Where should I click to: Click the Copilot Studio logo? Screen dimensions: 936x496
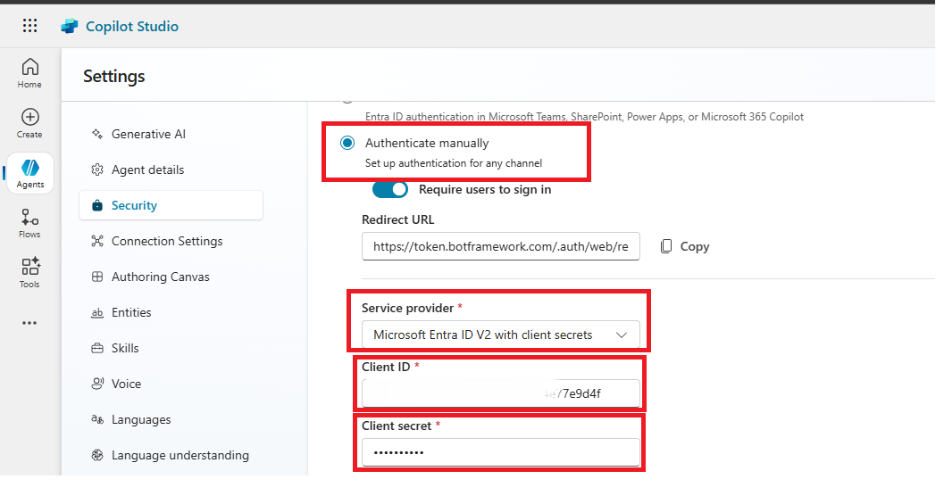click(x=70, y=26)
